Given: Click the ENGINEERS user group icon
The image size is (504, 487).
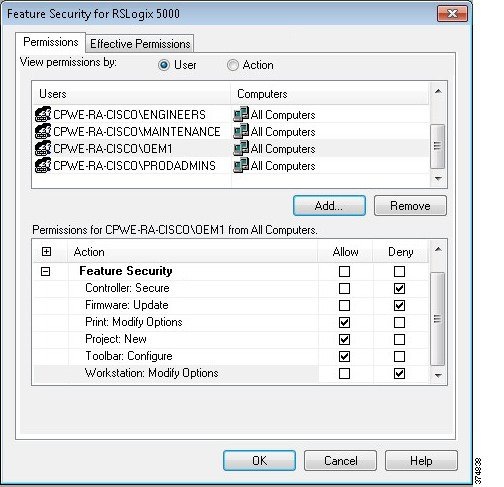Looking at the screenshot, I should point(43,114).
